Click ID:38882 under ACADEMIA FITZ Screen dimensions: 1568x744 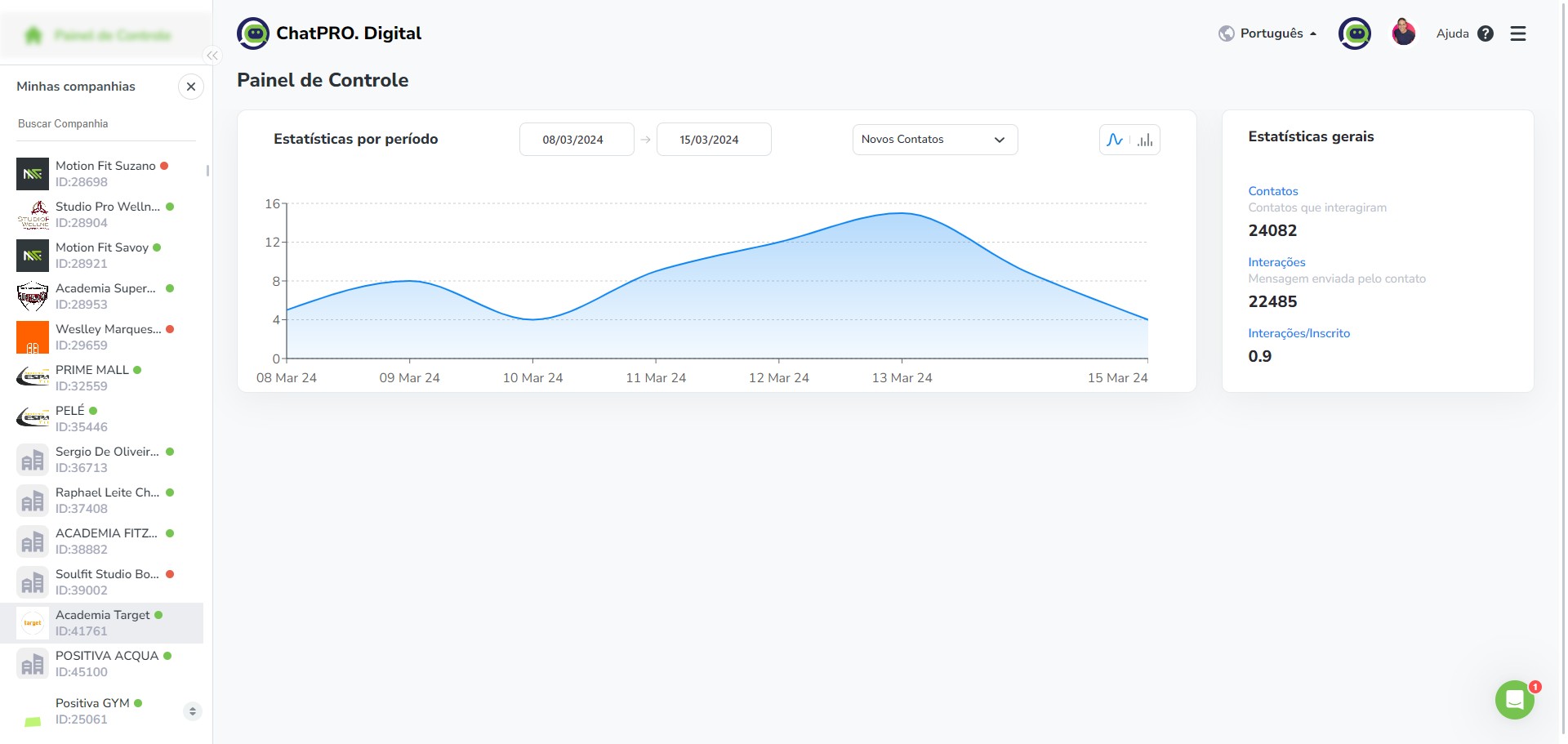click(82, 550)
